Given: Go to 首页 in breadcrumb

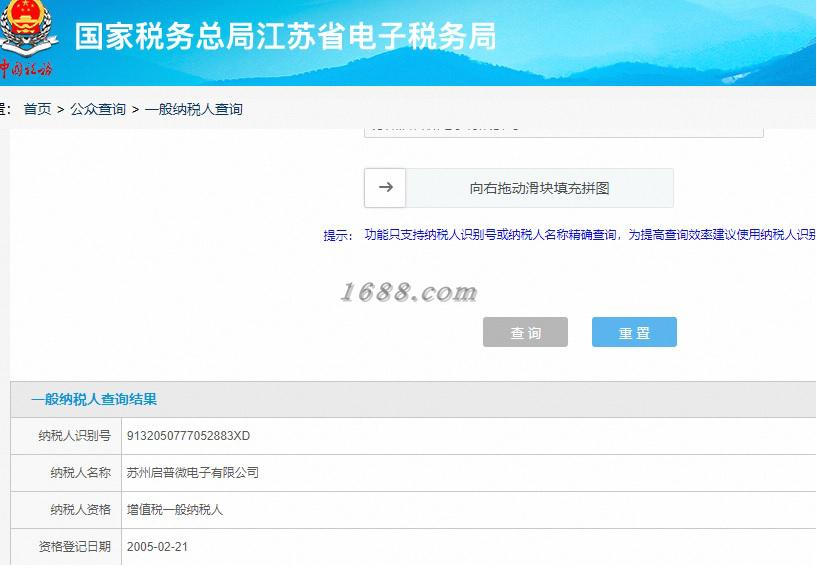Looking at the screenshot, I should point(38,109).
